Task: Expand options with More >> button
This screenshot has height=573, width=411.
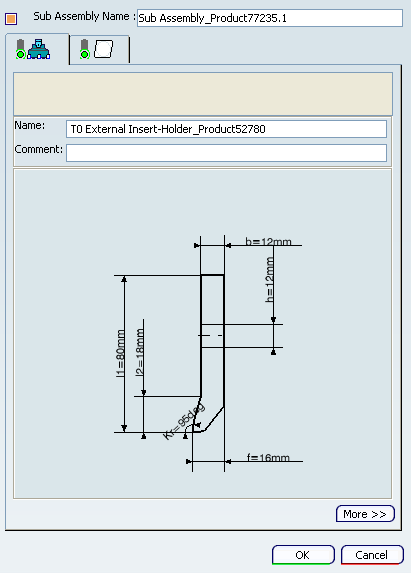Action: 365,514
